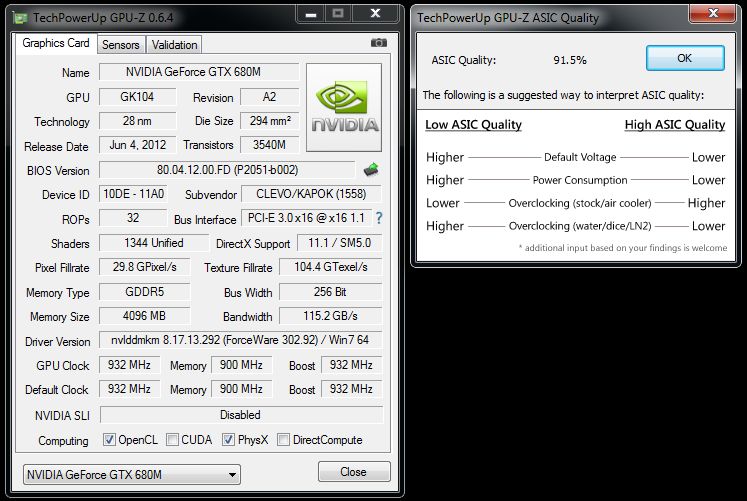Click the GPU Clock row Boost 932 MHz field
This screenshot has height=501, width=747.
point(352,365)
